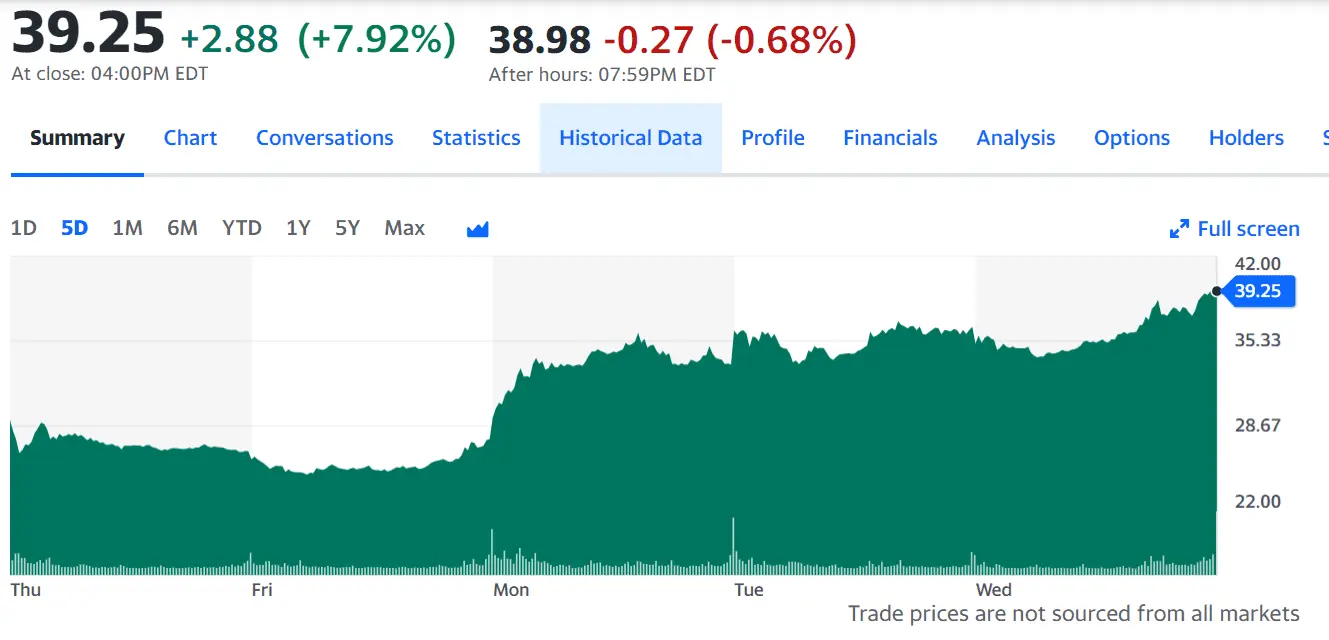
Task: Click the Full screen expand arrows icon
Action: 1179,229
